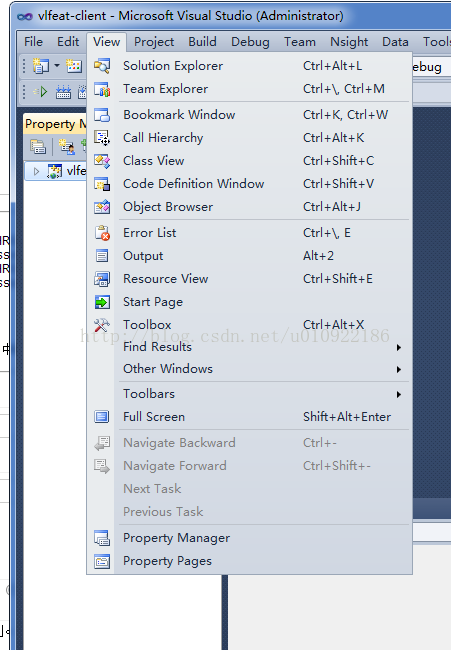Click the Output window icon

coord(102,256)
